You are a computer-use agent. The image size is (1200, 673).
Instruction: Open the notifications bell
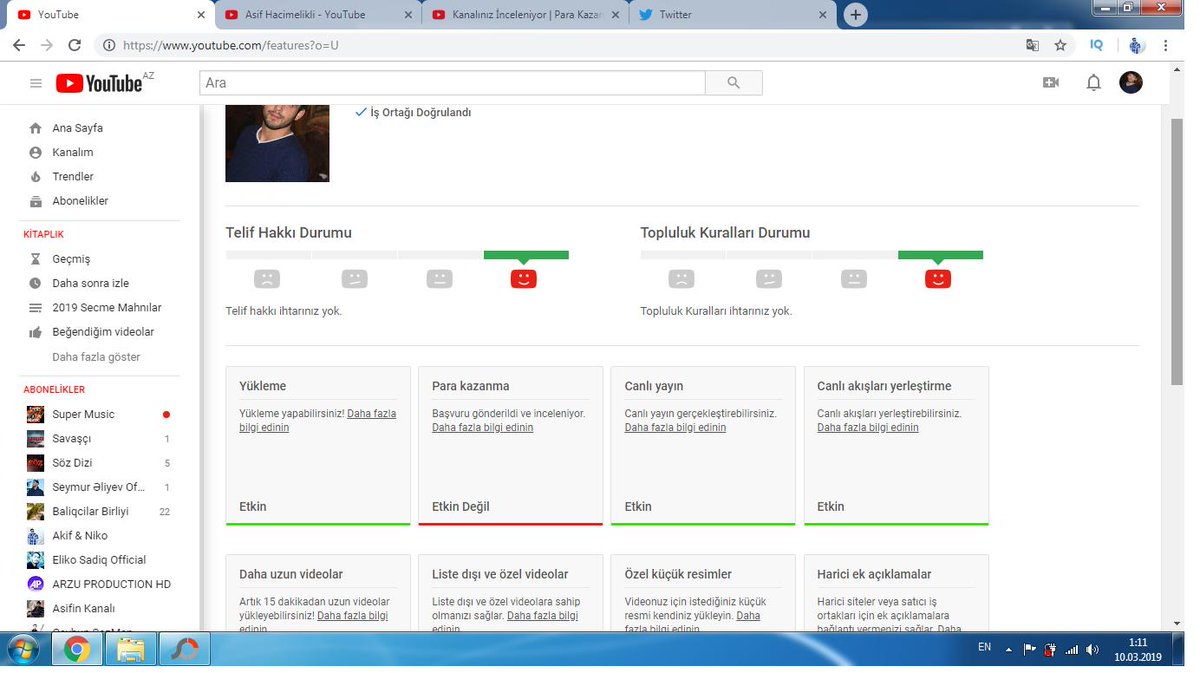1093,83
